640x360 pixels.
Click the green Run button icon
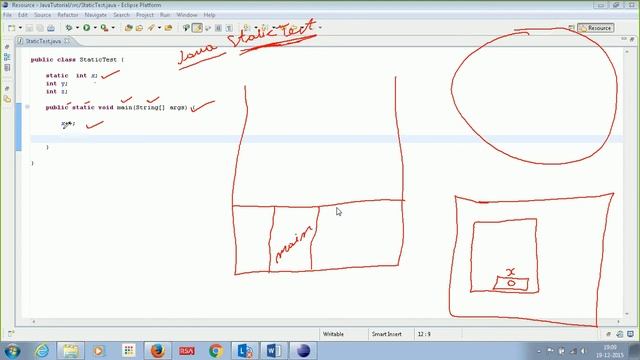(x=87, y=28)
